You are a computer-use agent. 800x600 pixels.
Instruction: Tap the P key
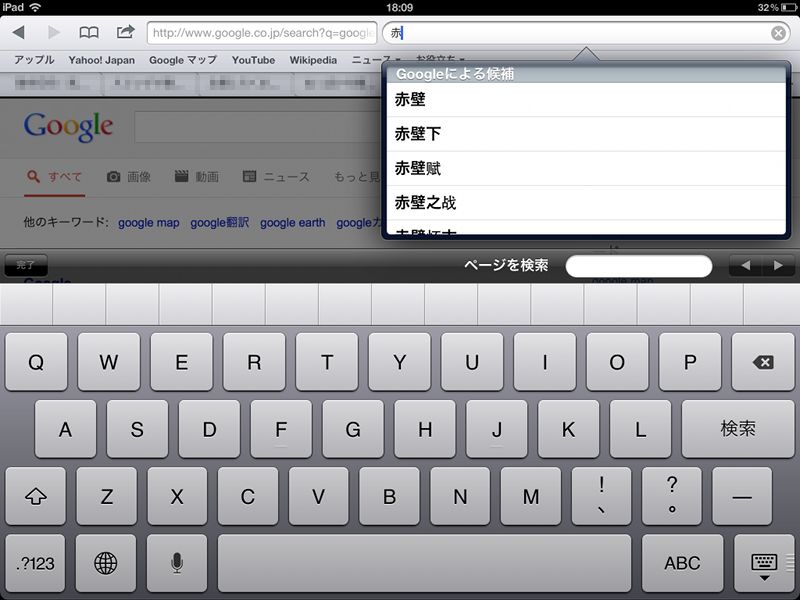(x=690, y=362)
